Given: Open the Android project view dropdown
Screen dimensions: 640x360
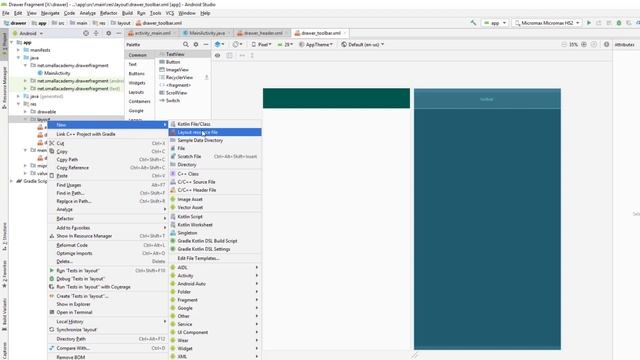Looking at the screenshot, I should (28, 33).
